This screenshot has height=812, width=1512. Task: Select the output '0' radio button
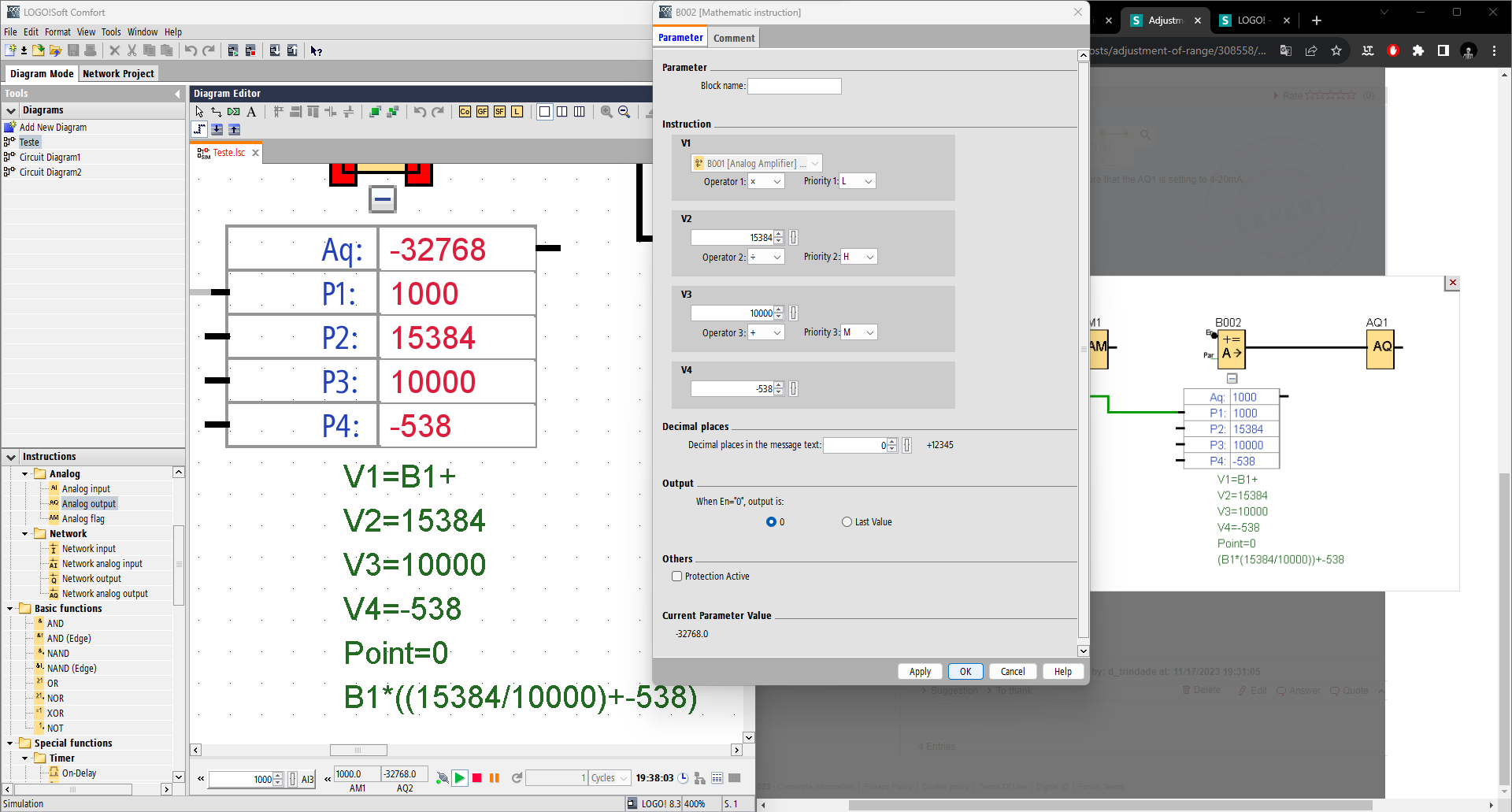point(771,522)
